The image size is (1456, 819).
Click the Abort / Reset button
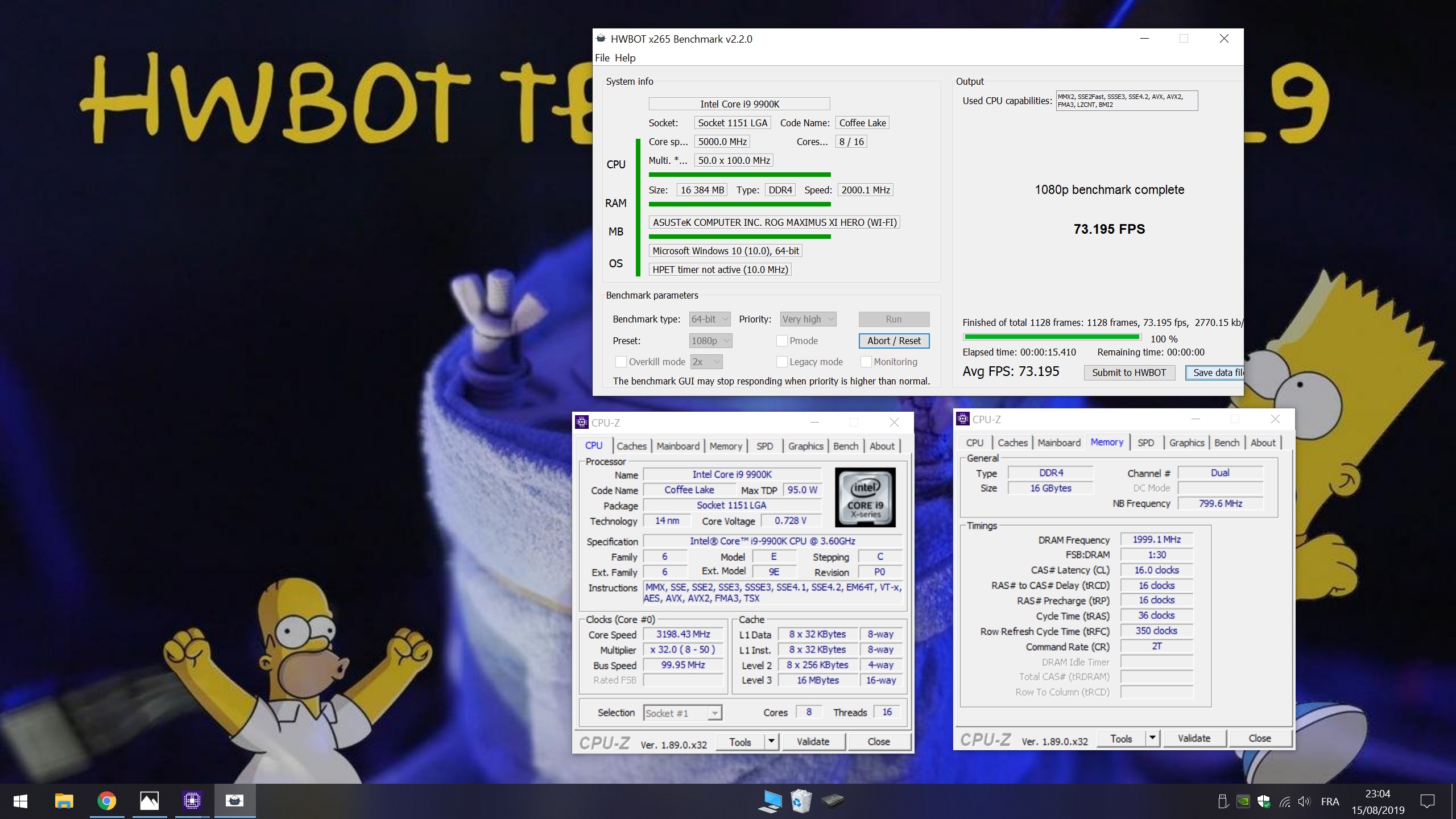(x=894, y=341)
